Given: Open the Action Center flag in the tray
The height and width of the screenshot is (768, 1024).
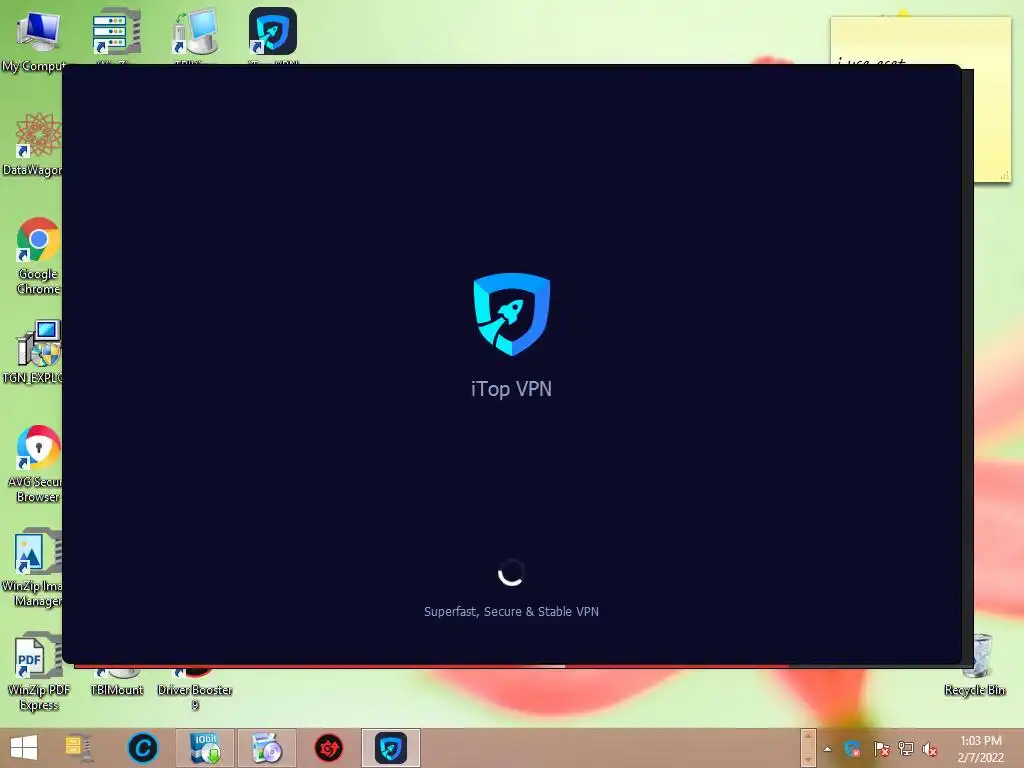Looking at the screenshot, I should 881,749.
